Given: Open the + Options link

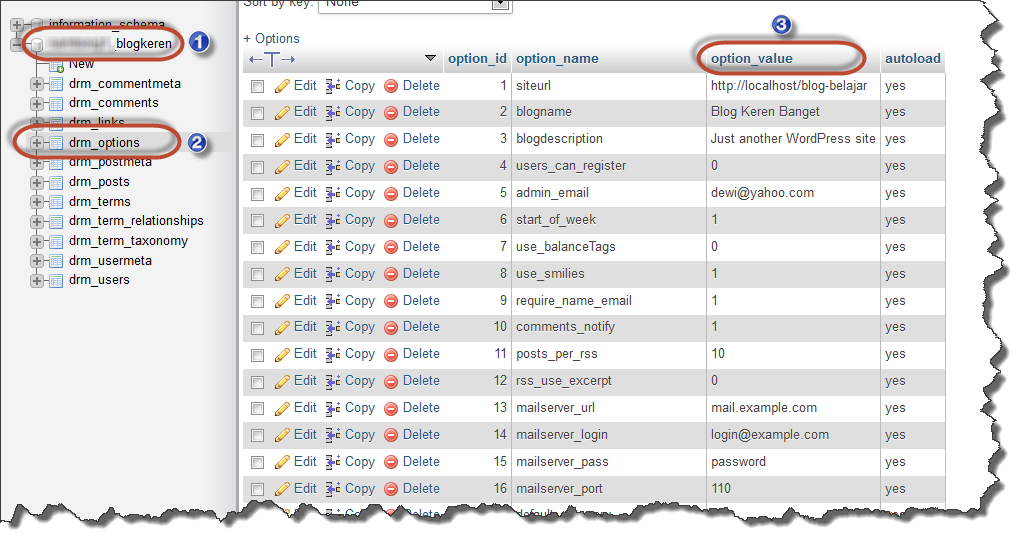Looking at the screenshot, I should [x=271, y=39].
